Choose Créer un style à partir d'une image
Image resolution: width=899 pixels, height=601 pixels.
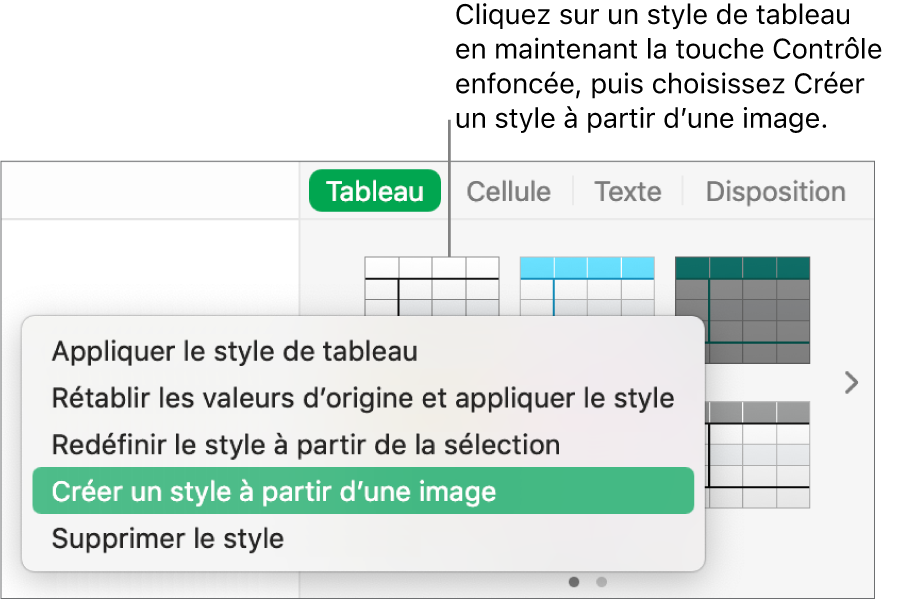(x=363, y=491)
